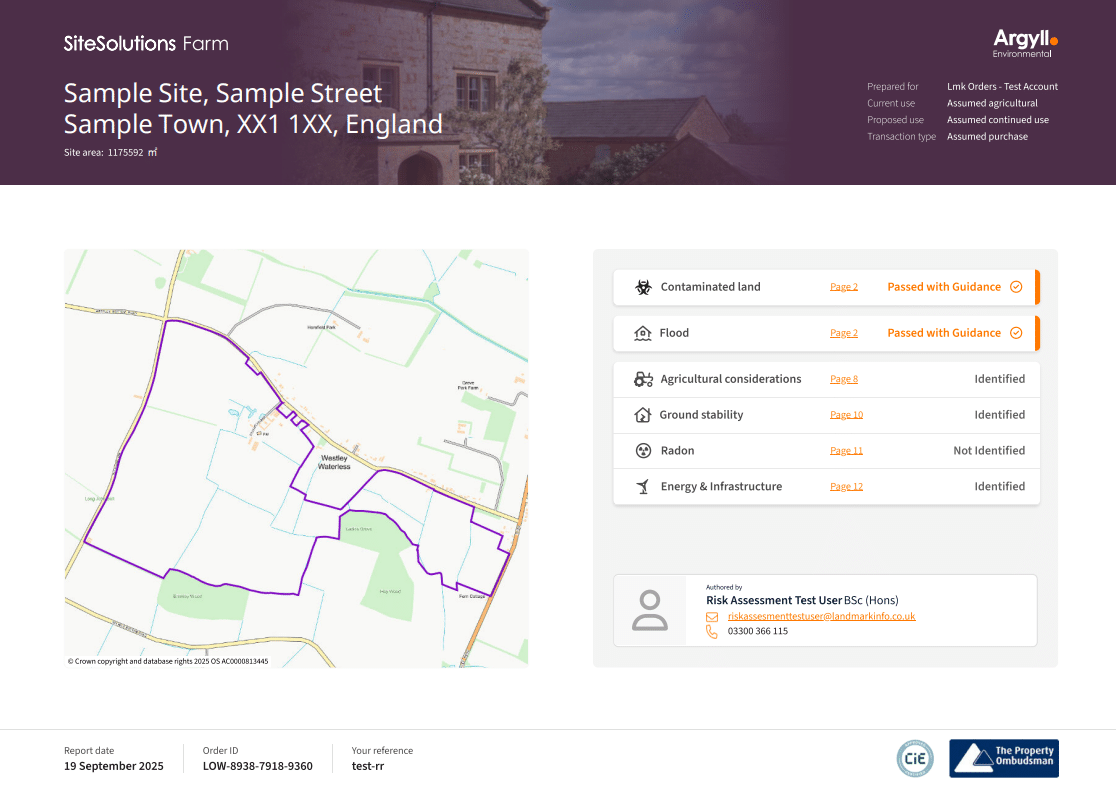Open Page 12 Energy & Infrastructure link
This screenshot has height=786, width=1116.
coord(846,487)
